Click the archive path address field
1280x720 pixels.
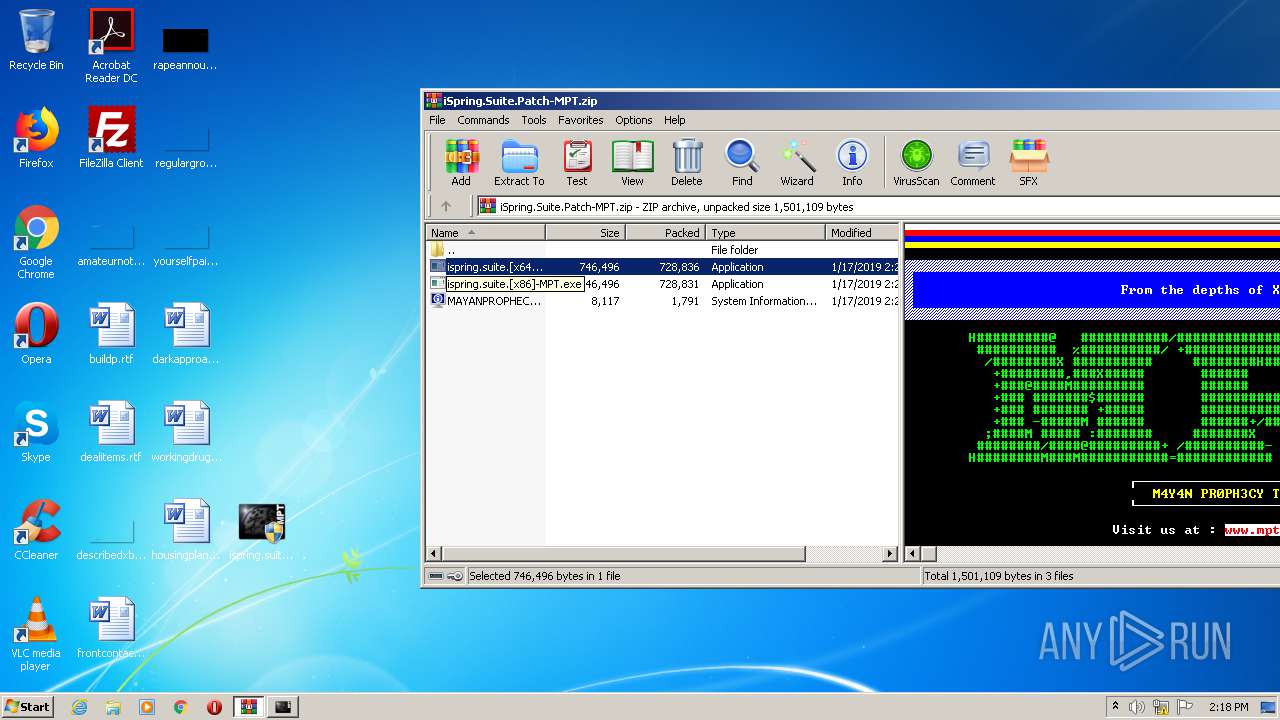pos(878,207)
